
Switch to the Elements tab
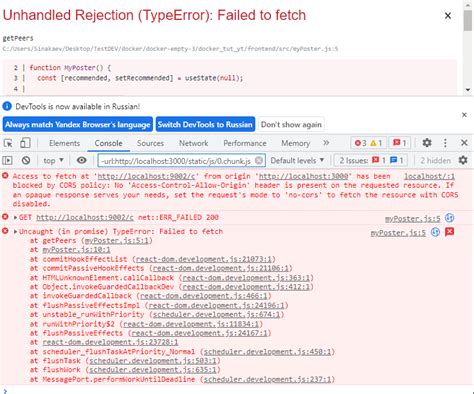[64, 143]
